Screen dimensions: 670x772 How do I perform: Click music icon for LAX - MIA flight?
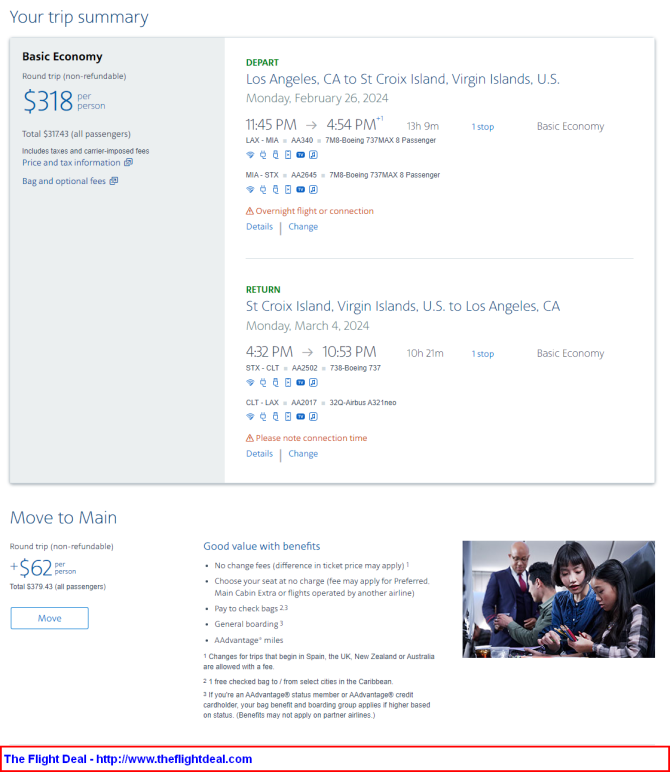click(313, 155)
